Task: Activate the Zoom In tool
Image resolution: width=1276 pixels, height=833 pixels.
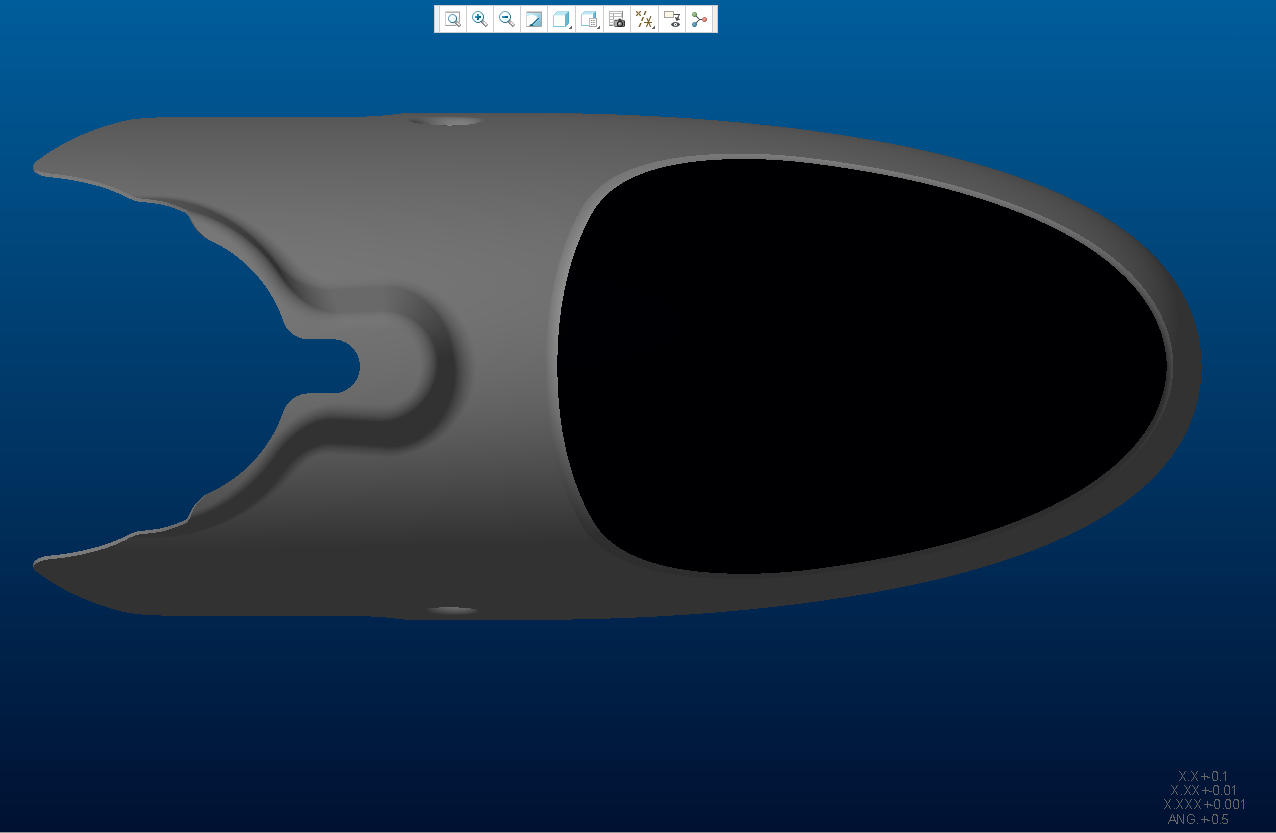Action: 480,19
